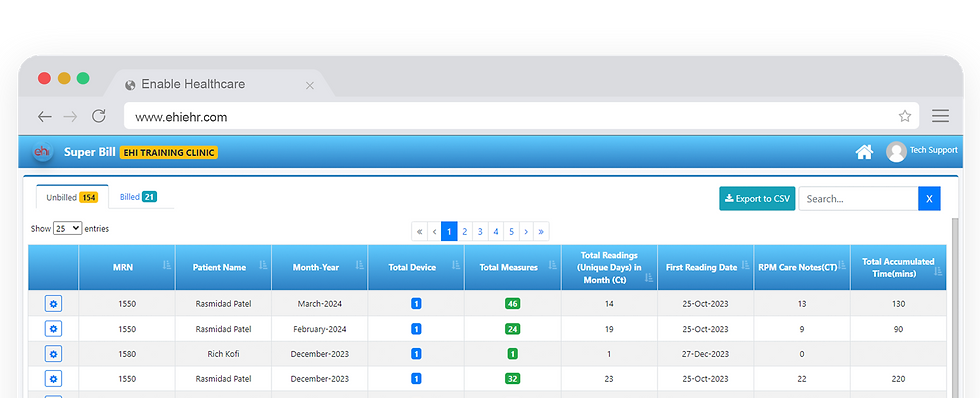Switch to the Billed tab
This screenshot has height=398, width=980.
138,197
